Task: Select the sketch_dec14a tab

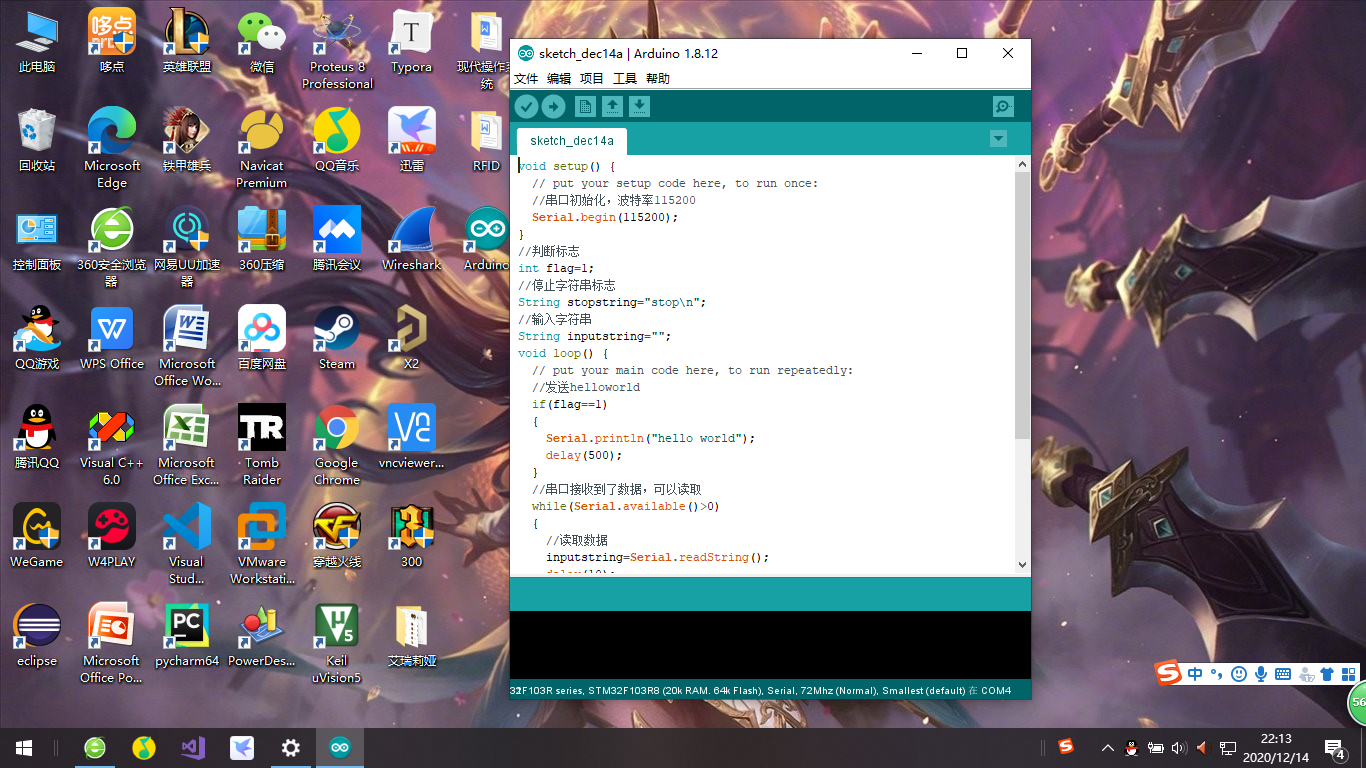Action: tap(572, 140)
